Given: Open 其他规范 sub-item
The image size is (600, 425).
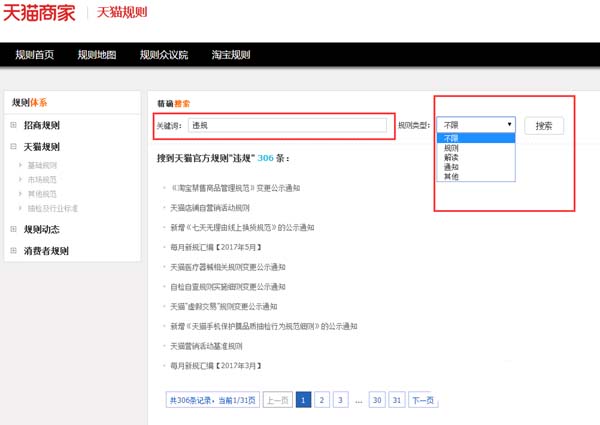Looking at the screenshot, I should coord(42,194).
